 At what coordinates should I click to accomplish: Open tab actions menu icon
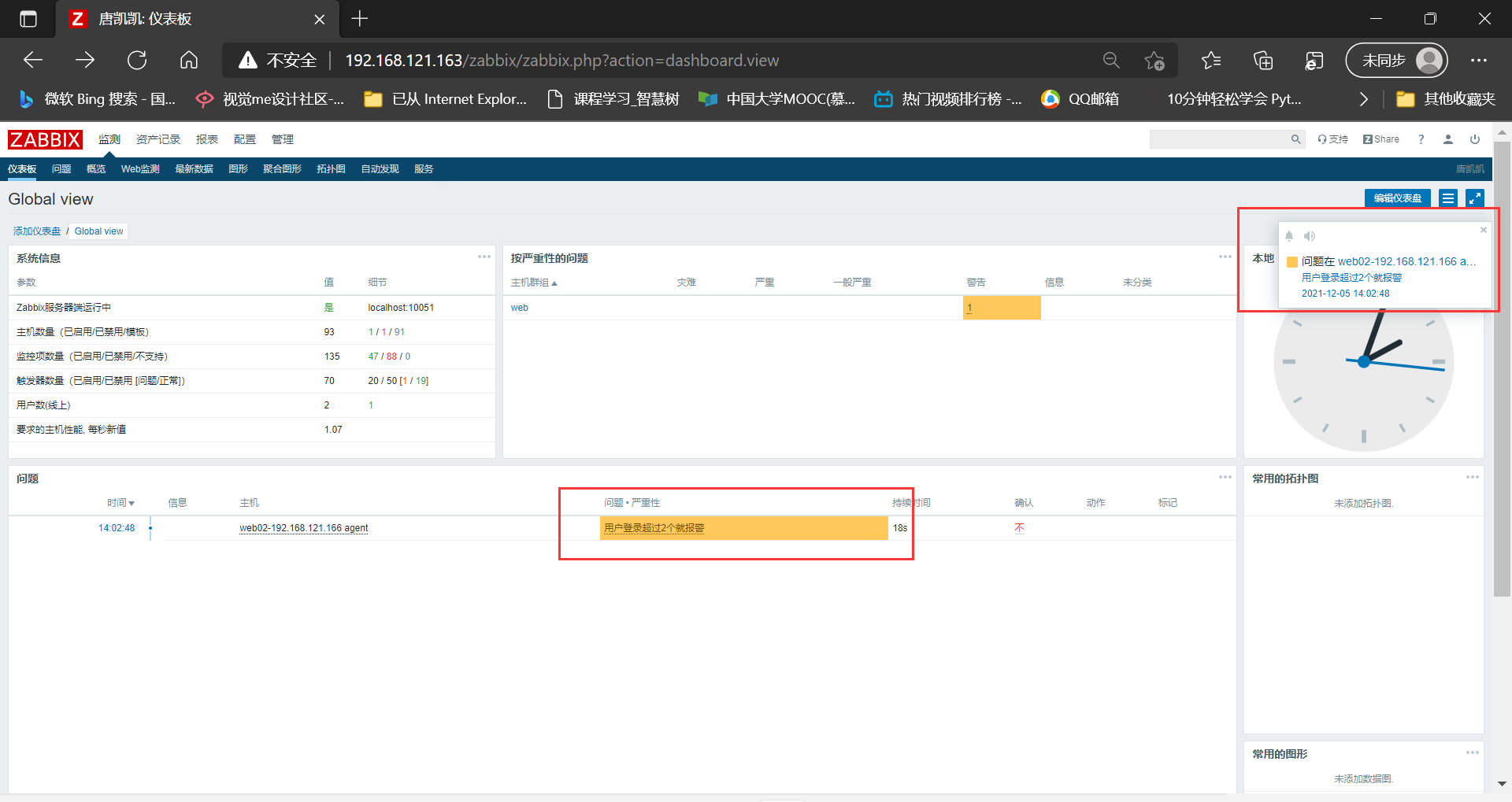(28, 19)
